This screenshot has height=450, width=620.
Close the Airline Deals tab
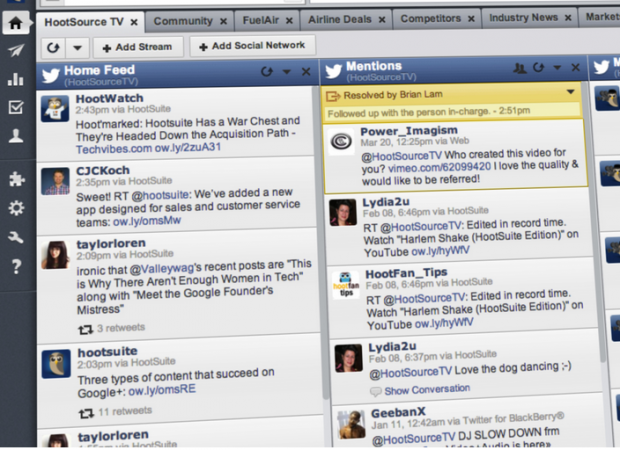(x=382, y=19)
